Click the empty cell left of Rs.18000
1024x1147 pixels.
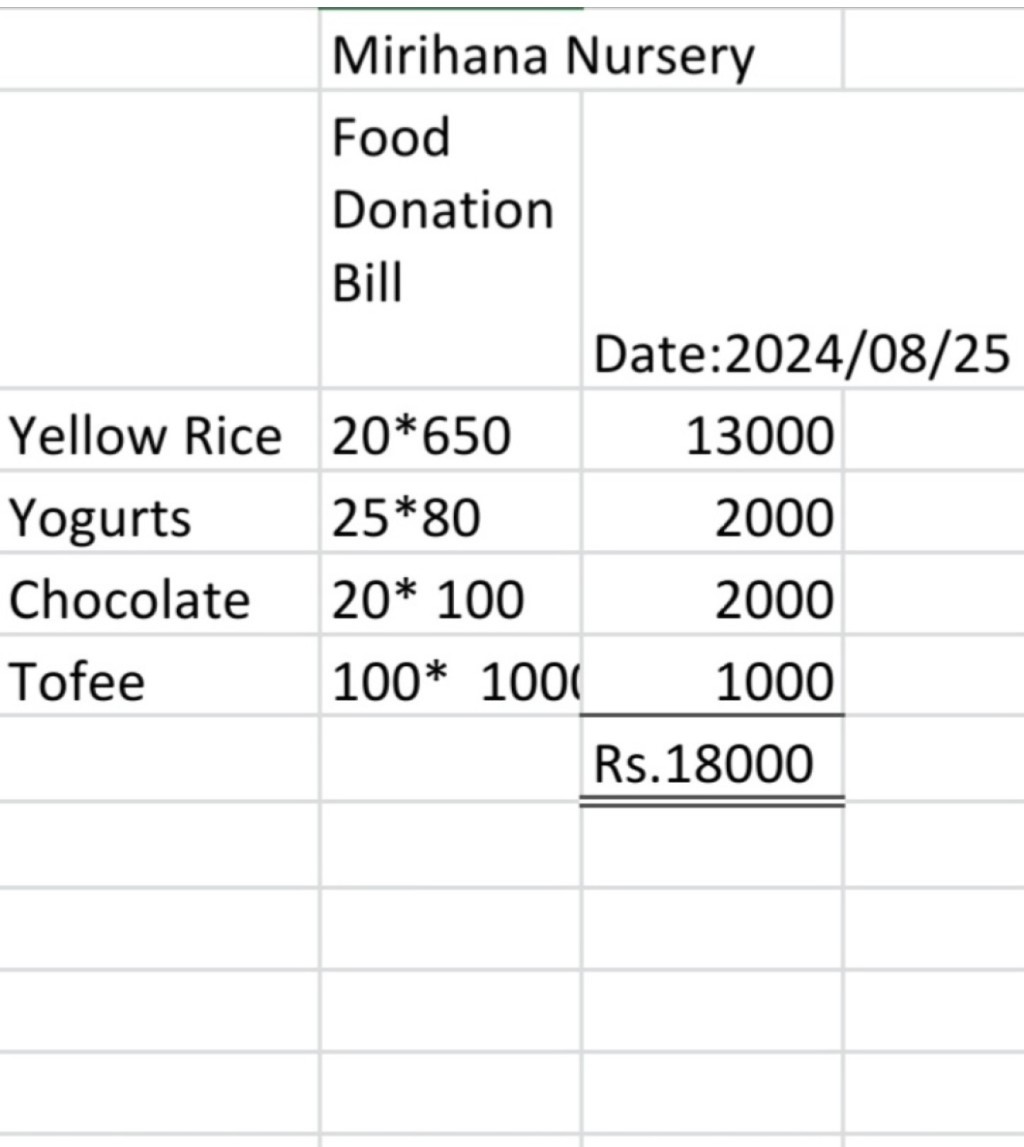point(451,759)
